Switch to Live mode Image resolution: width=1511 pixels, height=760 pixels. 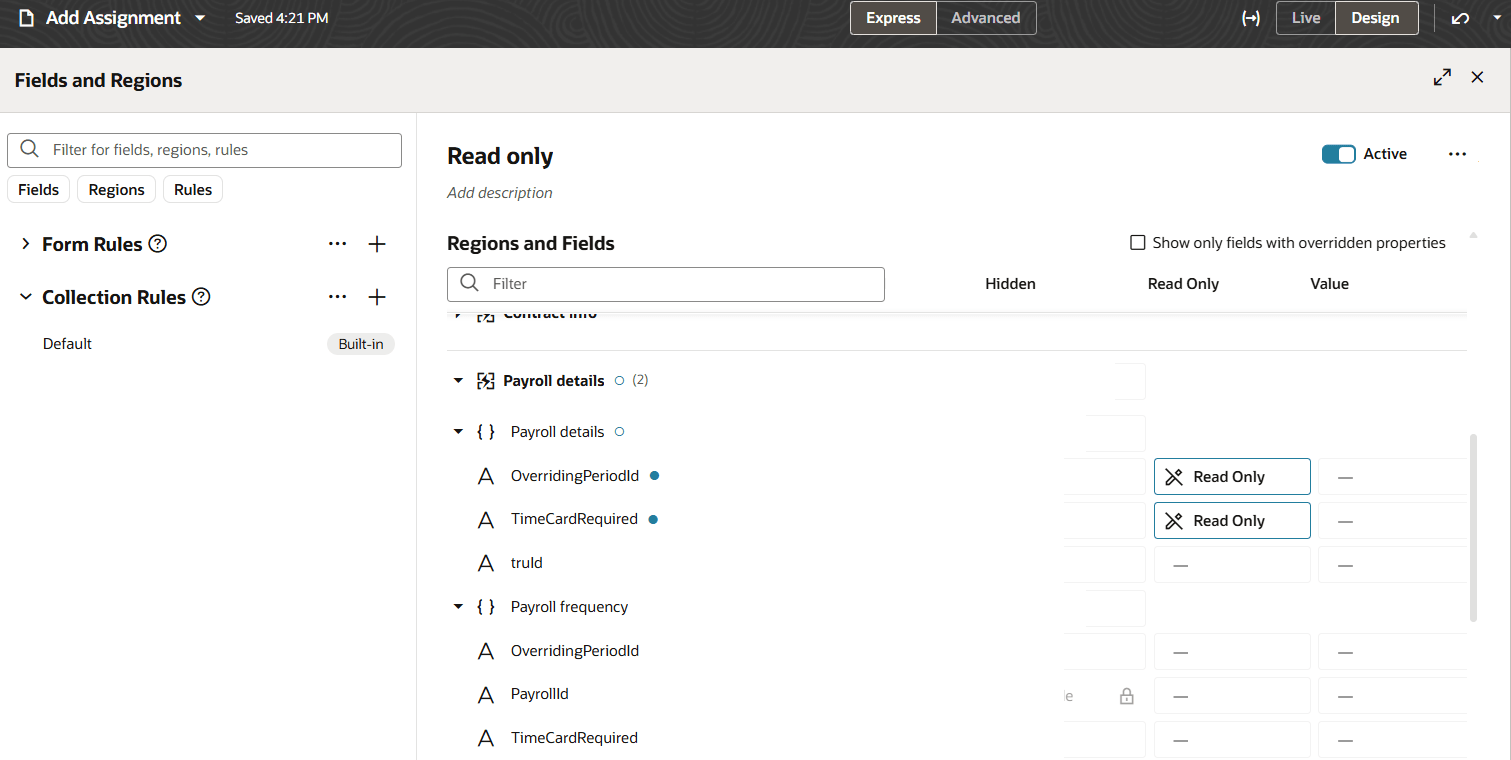1305,17
